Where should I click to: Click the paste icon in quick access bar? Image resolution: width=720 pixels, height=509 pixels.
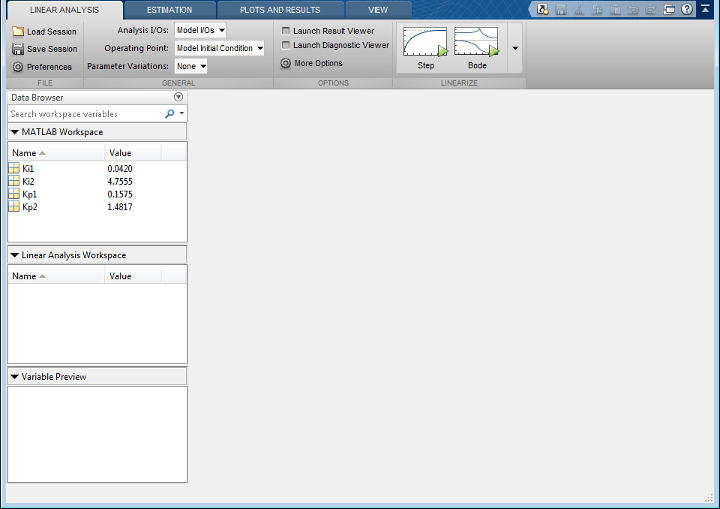coord(615,9)
